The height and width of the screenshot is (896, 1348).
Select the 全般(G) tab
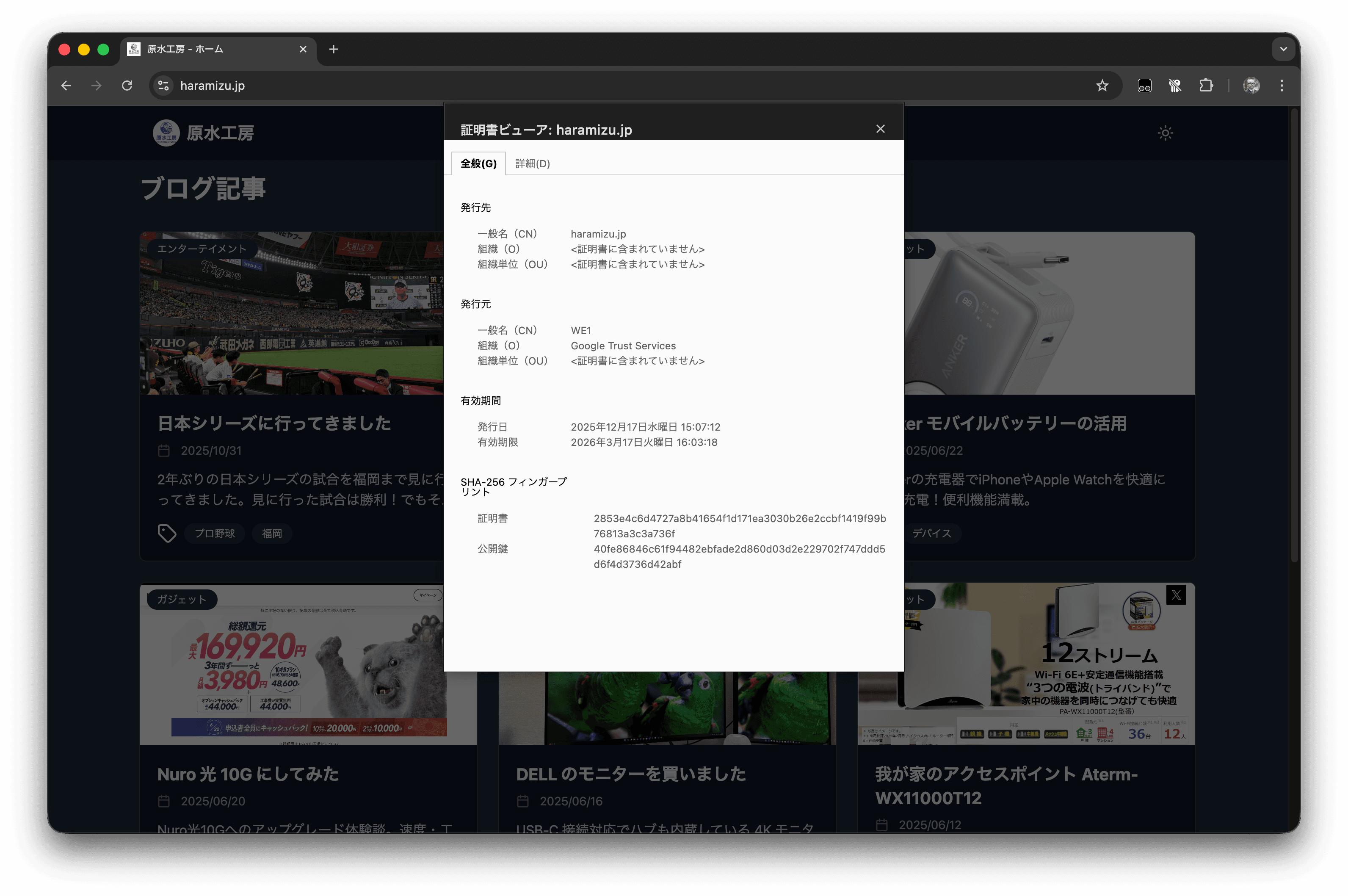(478, 164)
